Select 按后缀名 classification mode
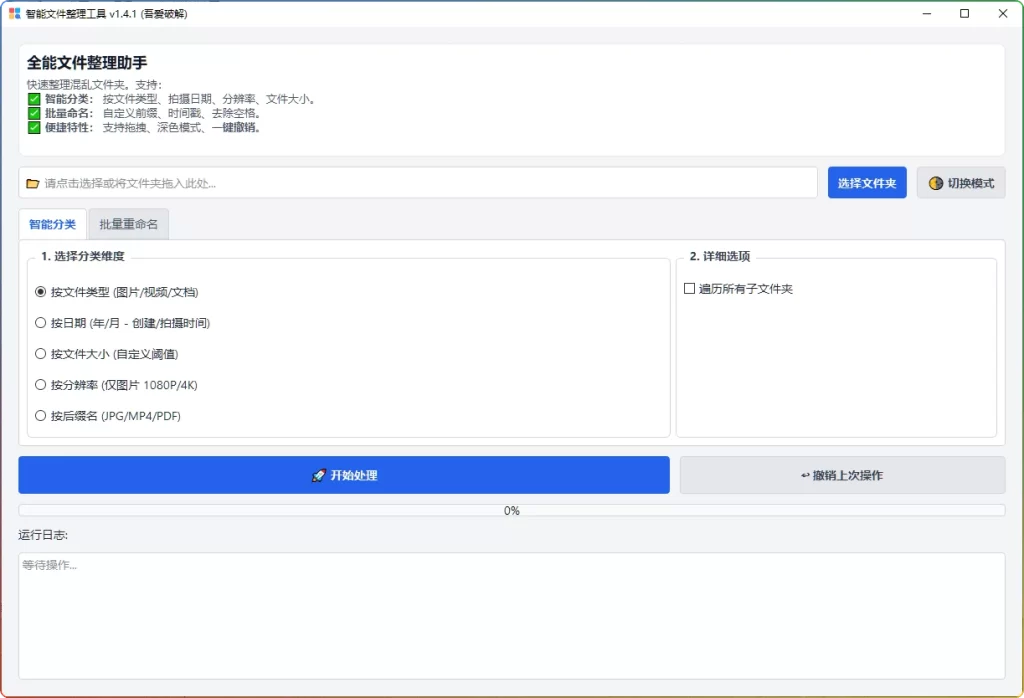Image resolution: width=1024 pixels, height=698 pixels. pos(40,415)
